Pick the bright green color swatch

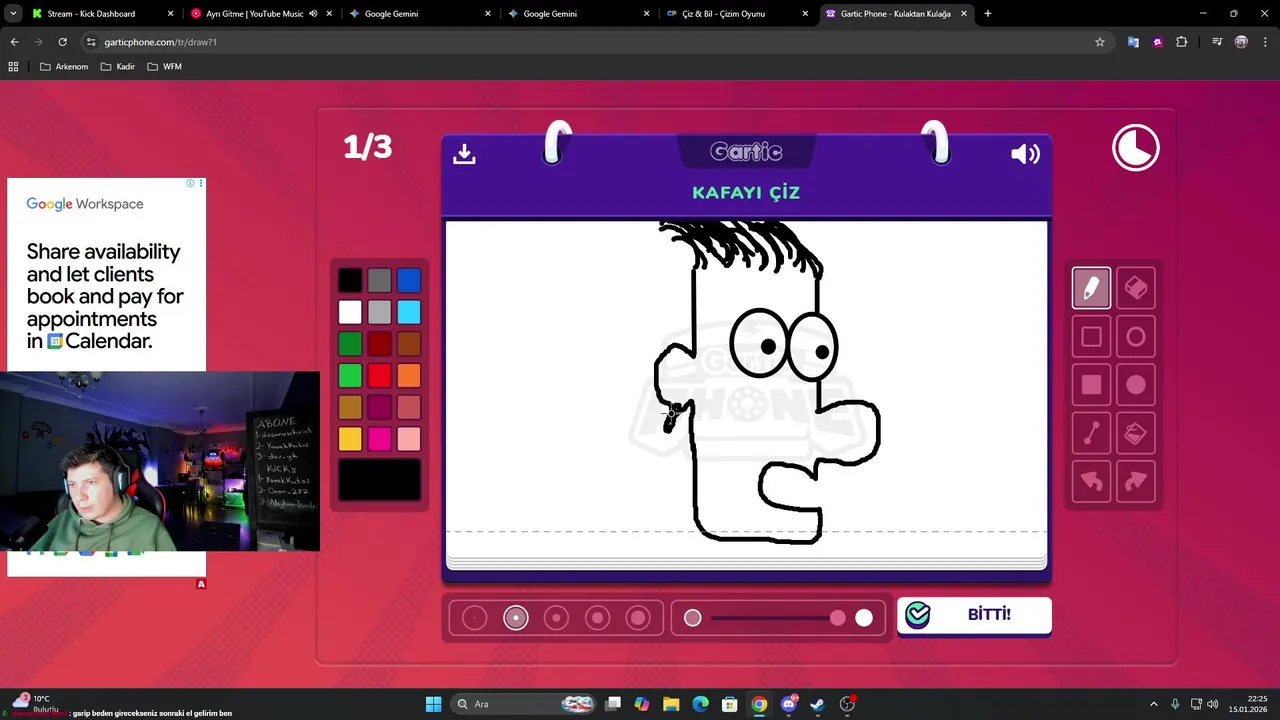coord(350,376)
